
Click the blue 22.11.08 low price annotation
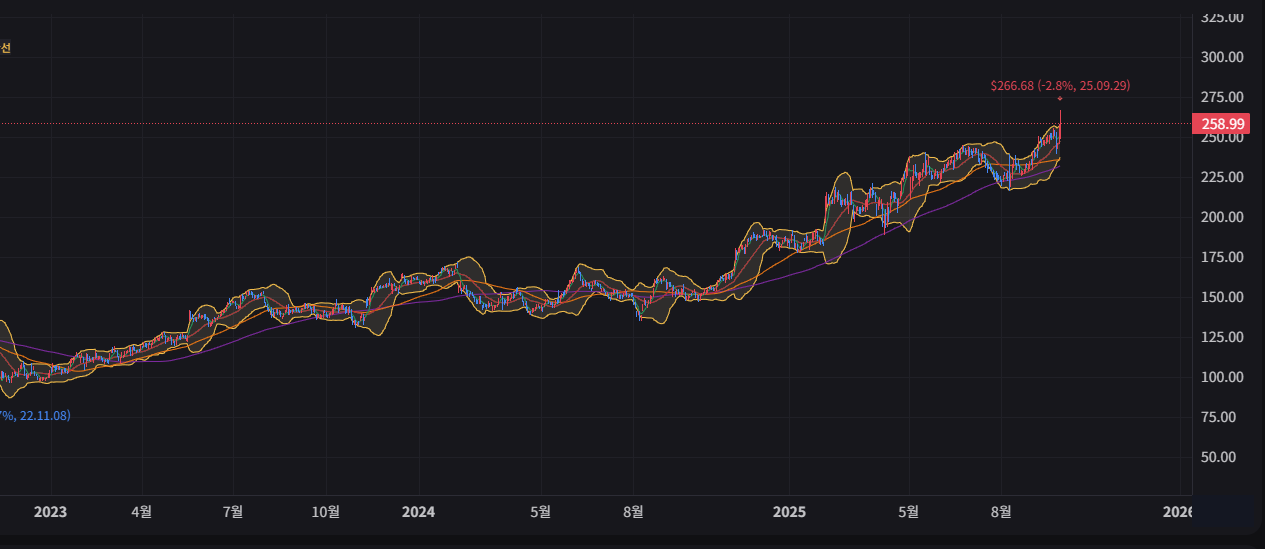pos(35,415)
